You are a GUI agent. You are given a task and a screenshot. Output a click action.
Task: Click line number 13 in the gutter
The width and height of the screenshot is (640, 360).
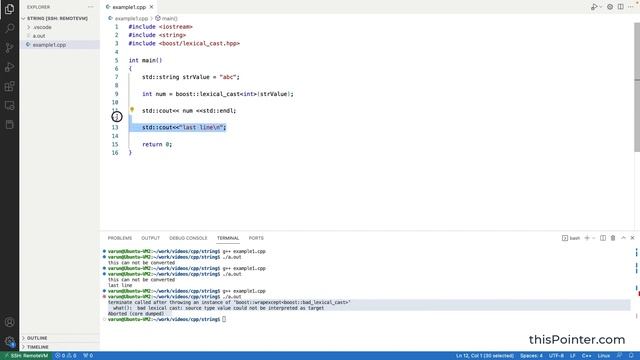point(115,127)
